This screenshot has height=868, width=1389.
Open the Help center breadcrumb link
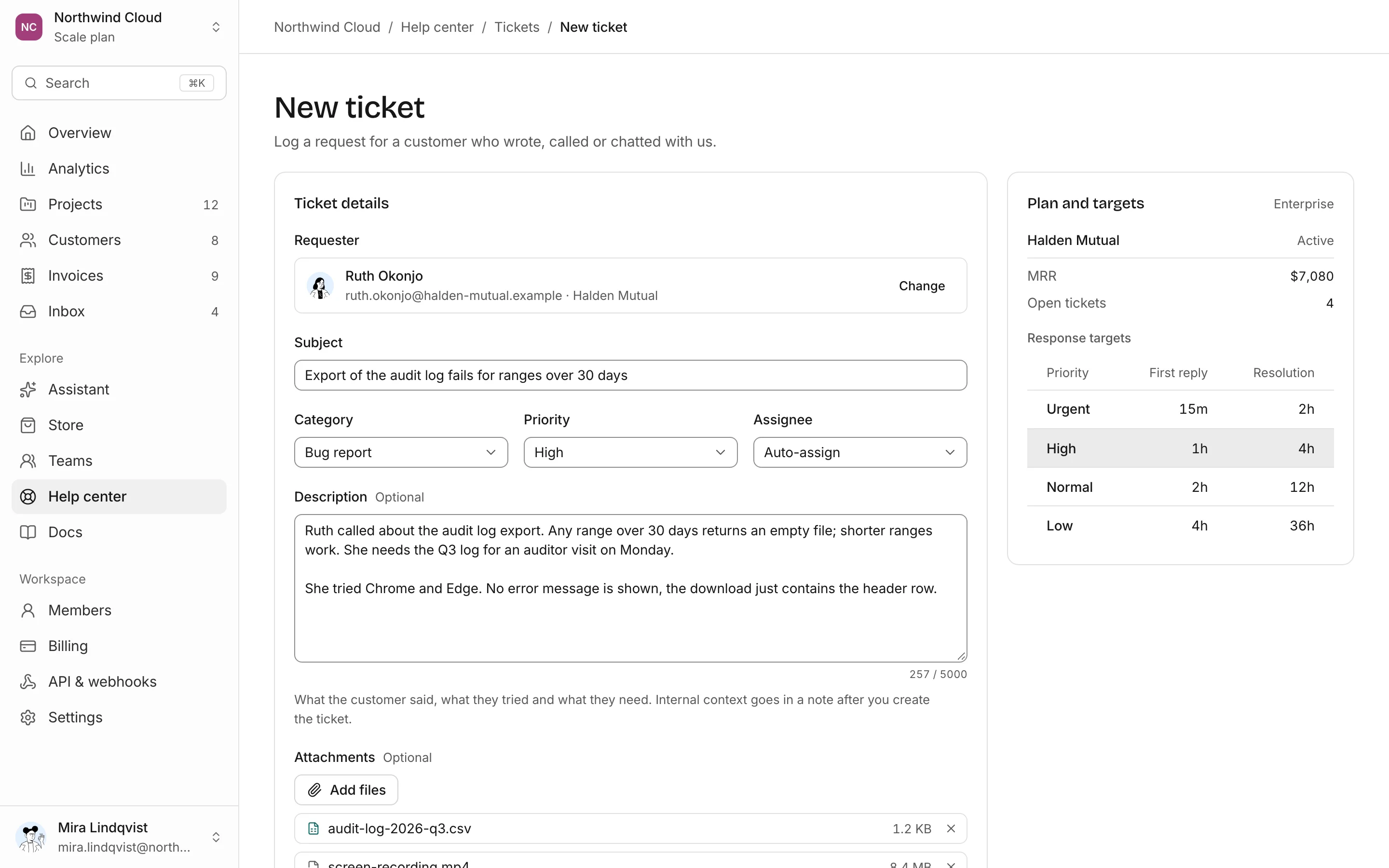437,27
